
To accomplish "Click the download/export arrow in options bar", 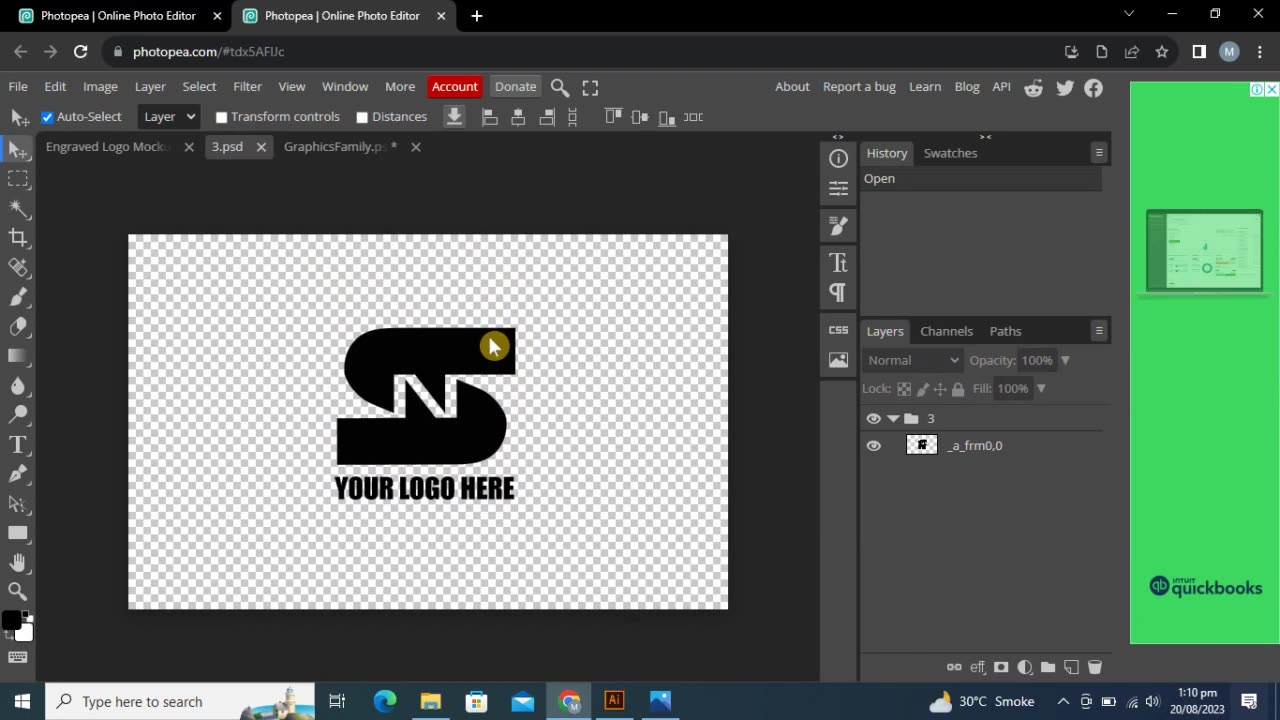I will (454, 117).
